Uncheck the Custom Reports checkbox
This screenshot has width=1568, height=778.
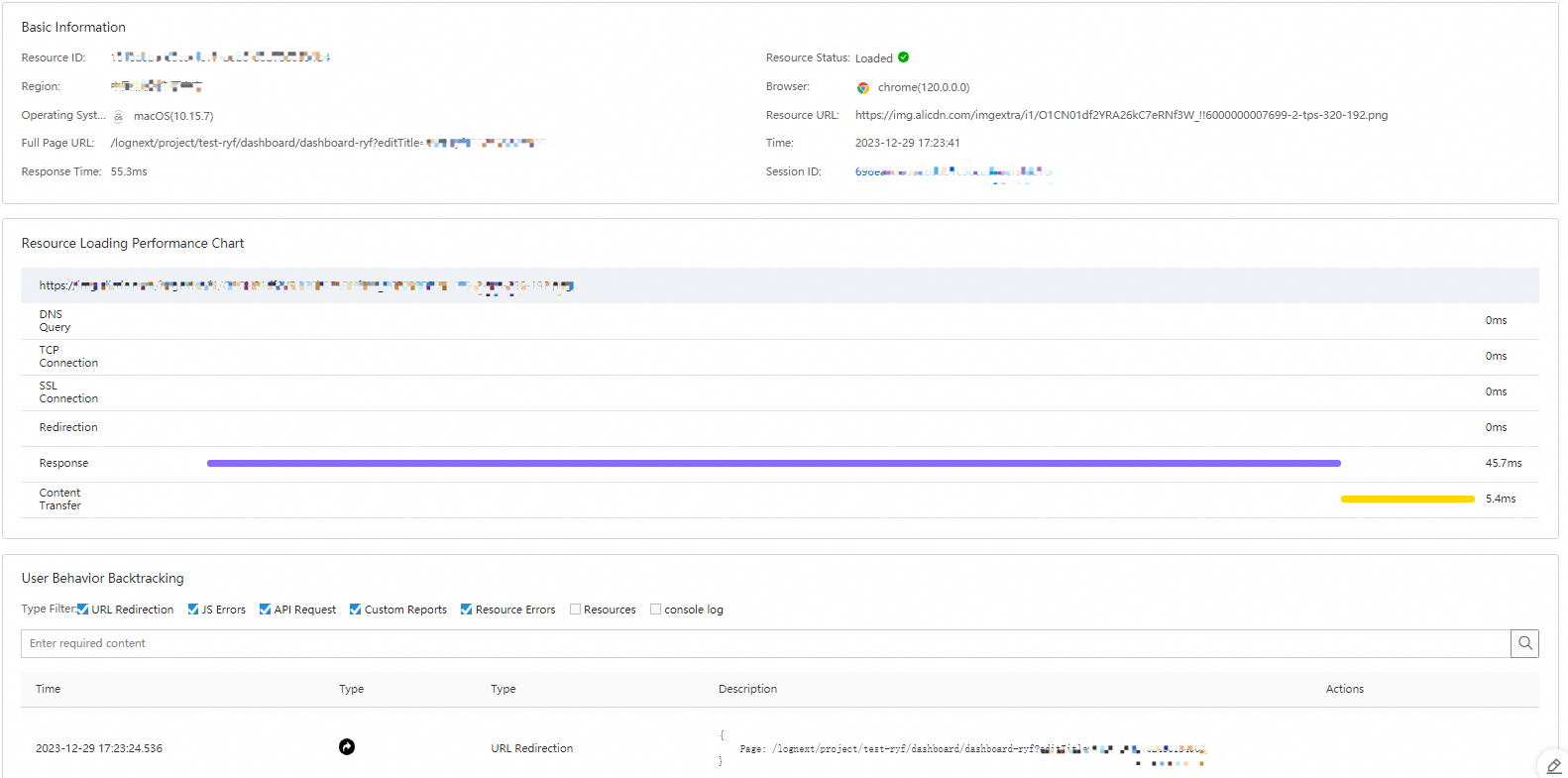355,610
